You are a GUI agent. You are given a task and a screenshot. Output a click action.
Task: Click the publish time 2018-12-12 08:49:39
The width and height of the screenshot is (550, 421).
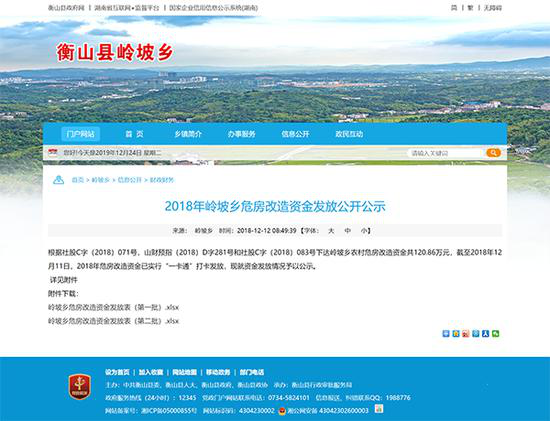click(267, 231)
